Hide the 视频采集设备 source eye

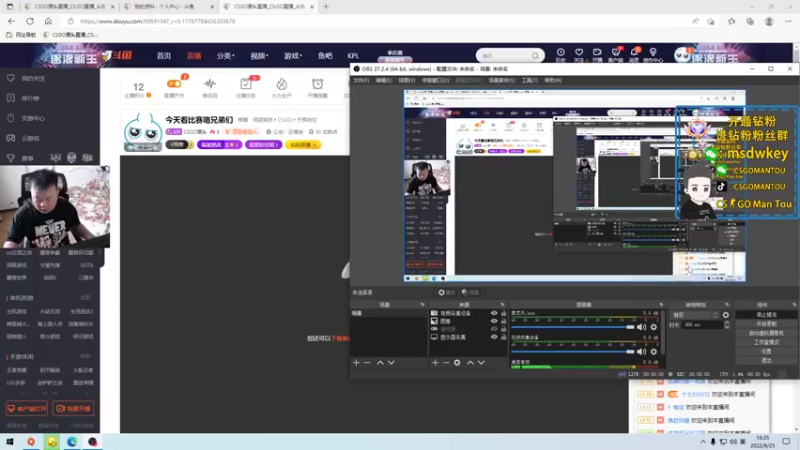pyautogui.click(x=494, y=313)
